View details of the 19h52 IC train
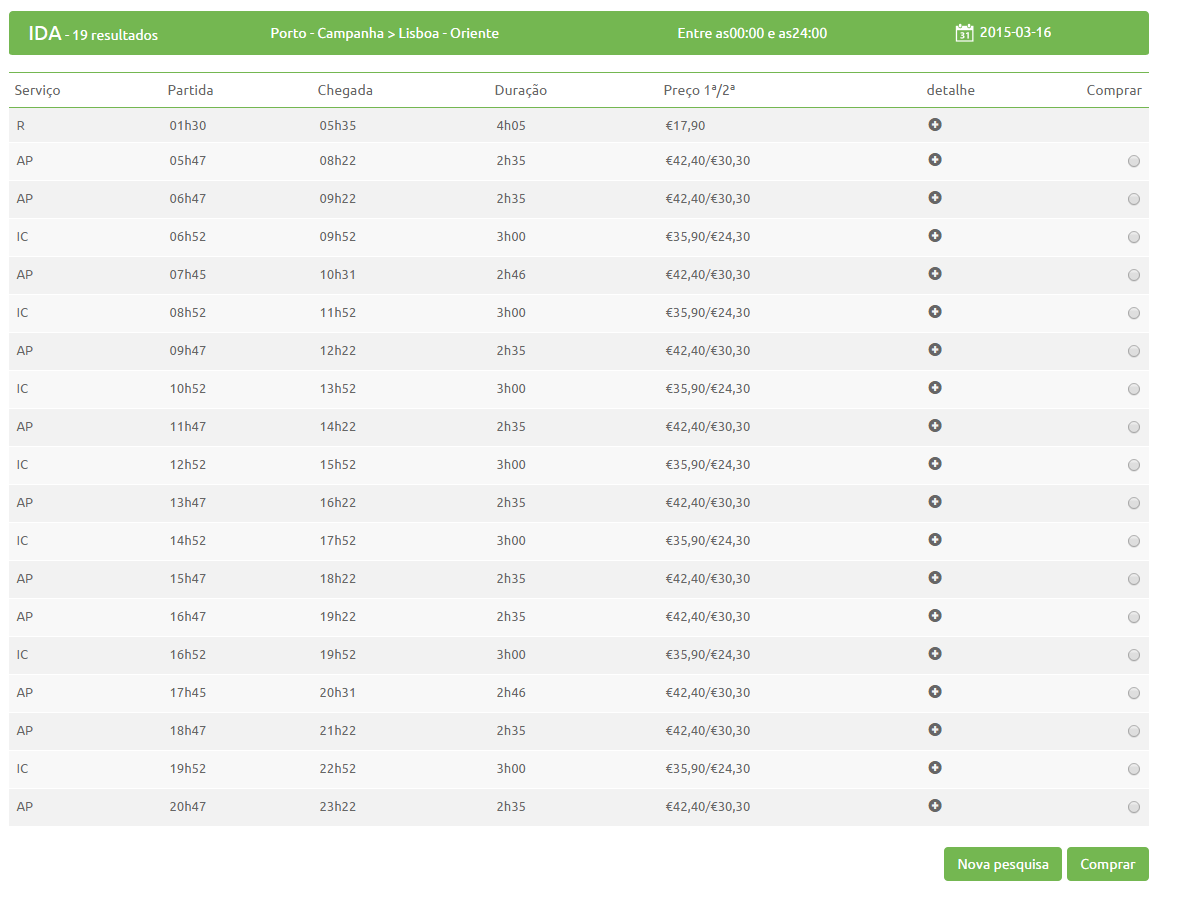 (935, 767)
